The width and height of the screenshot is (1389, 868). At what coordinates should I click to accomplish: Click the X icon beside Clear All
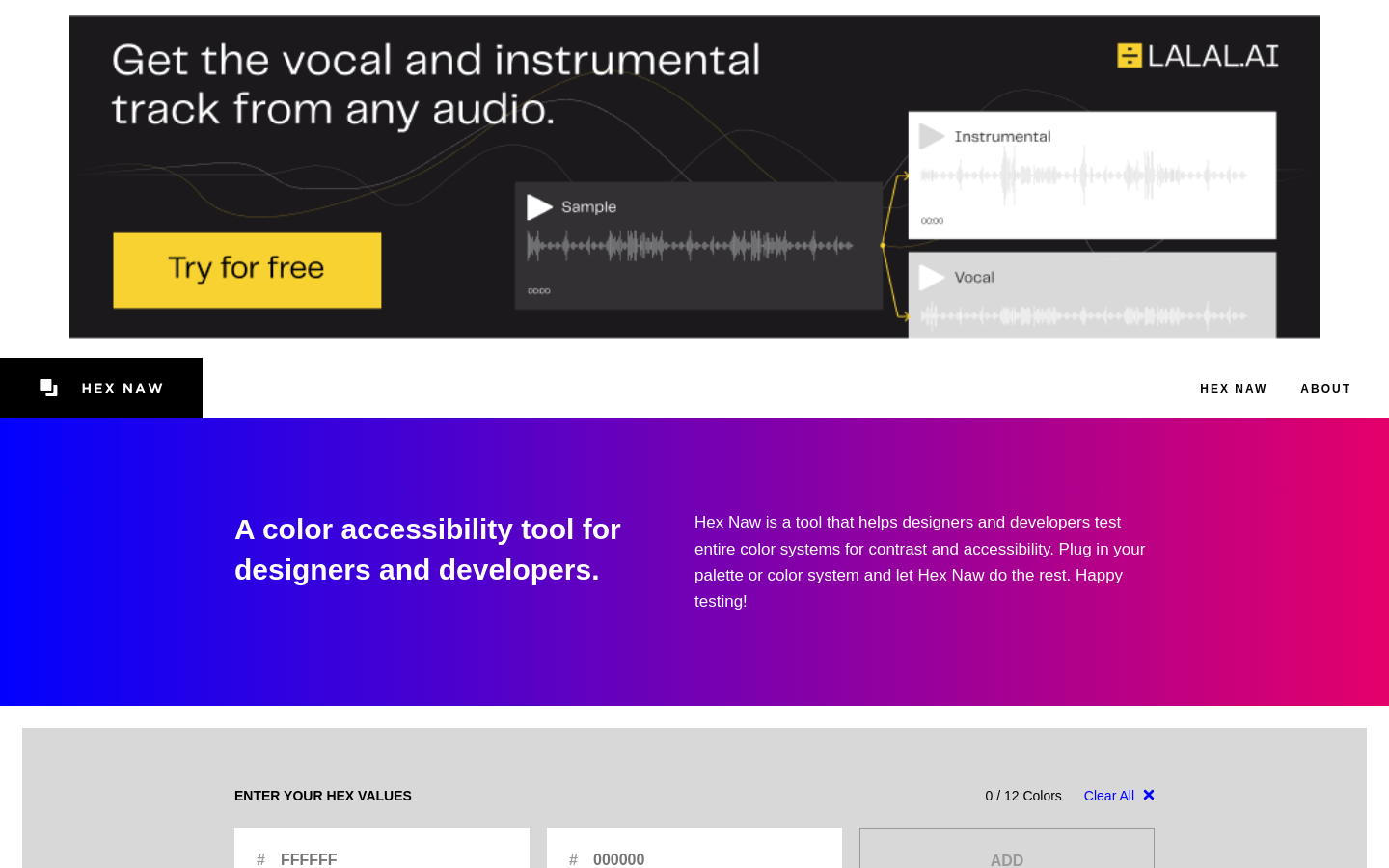tap(1149, 795)
